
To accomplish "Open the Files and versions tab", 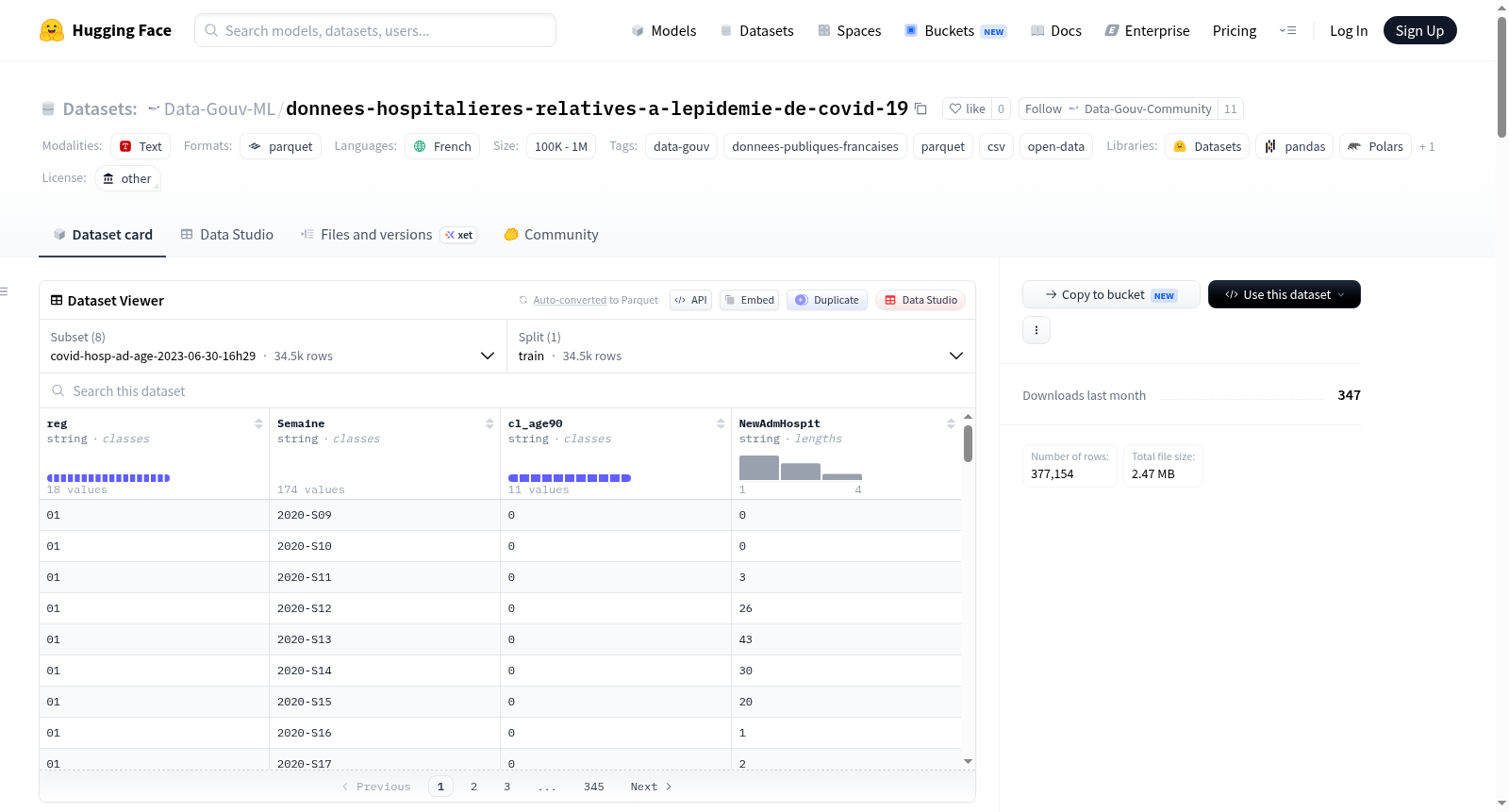I will tap(389, 235).
